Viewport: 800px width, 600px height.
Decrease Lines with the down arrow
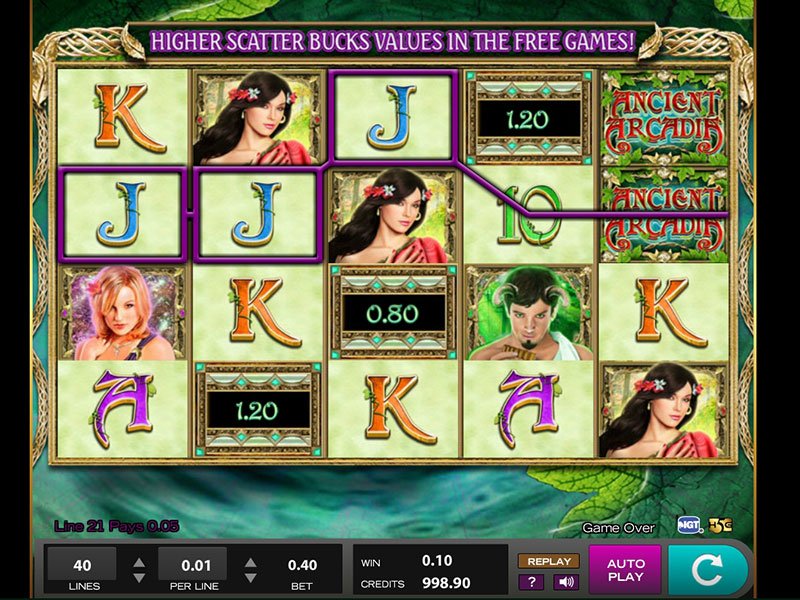click(x=139, y=578)
